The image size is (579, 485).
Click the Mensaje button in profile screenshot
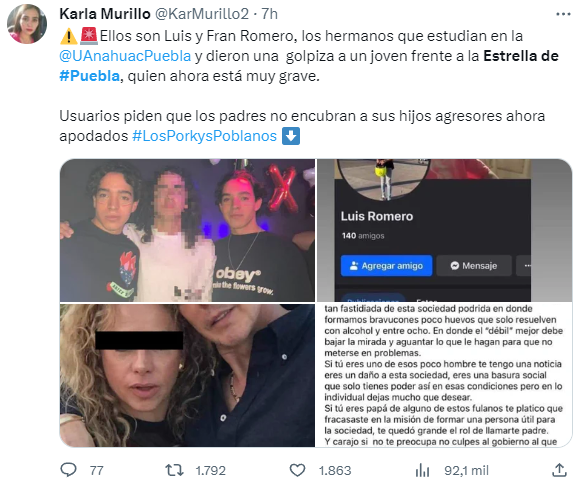click(x=474, y=266)
